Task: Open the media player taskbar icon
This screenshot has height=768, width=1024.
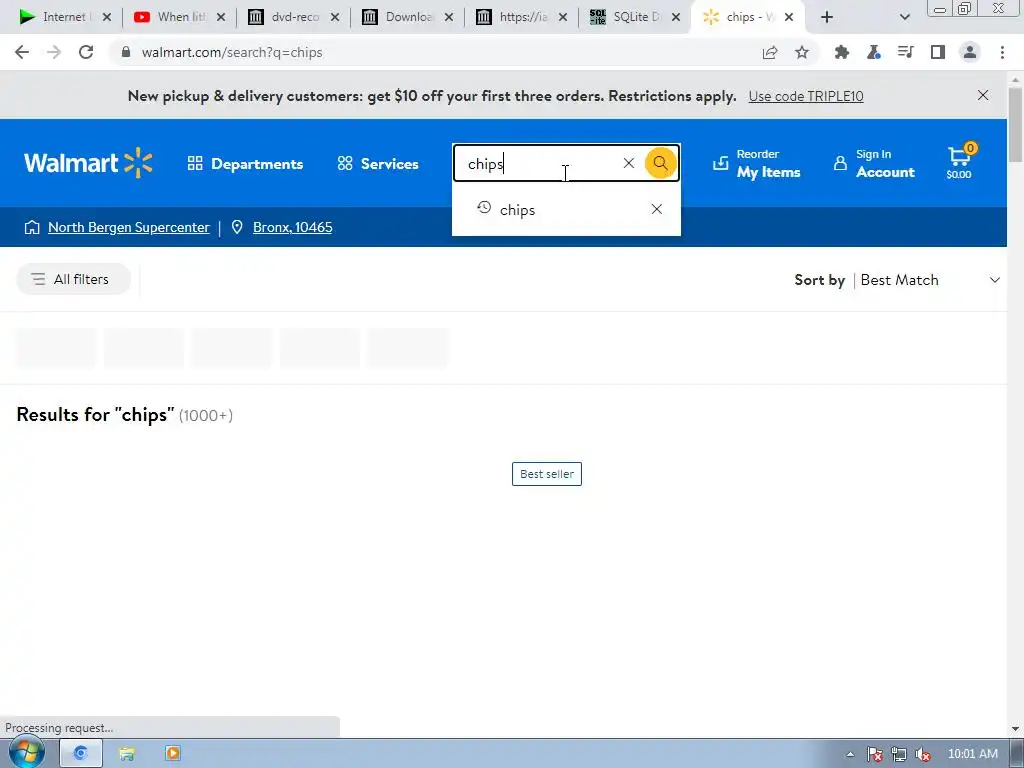Action: [173, 754]
